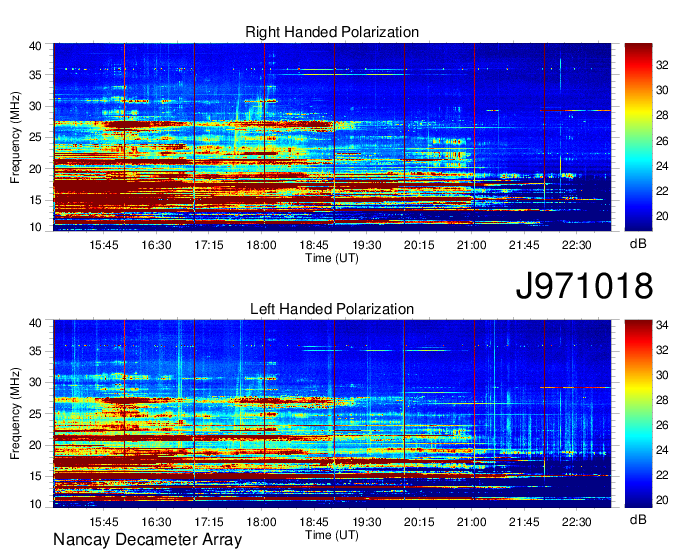Click the 21:45 tick on Left Handed plot
Screen dimensions: 680x552
tap(524, 522)
